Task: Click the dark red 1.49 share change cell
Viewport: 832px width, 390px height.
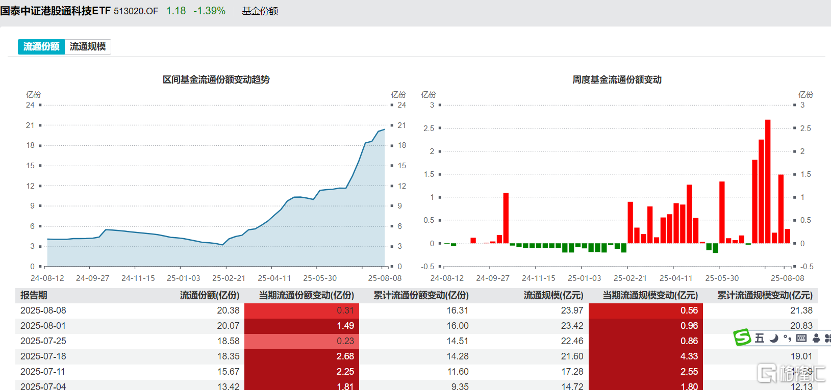Action: click(301, 326)
